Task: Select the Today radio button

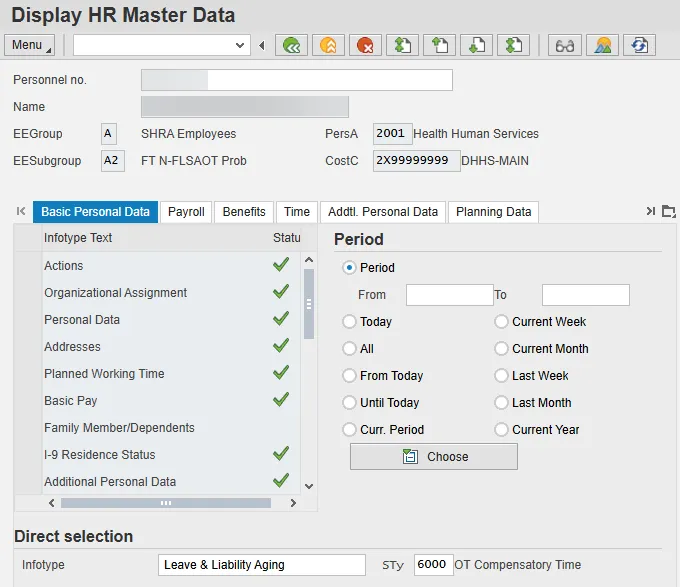Action: 350,322
